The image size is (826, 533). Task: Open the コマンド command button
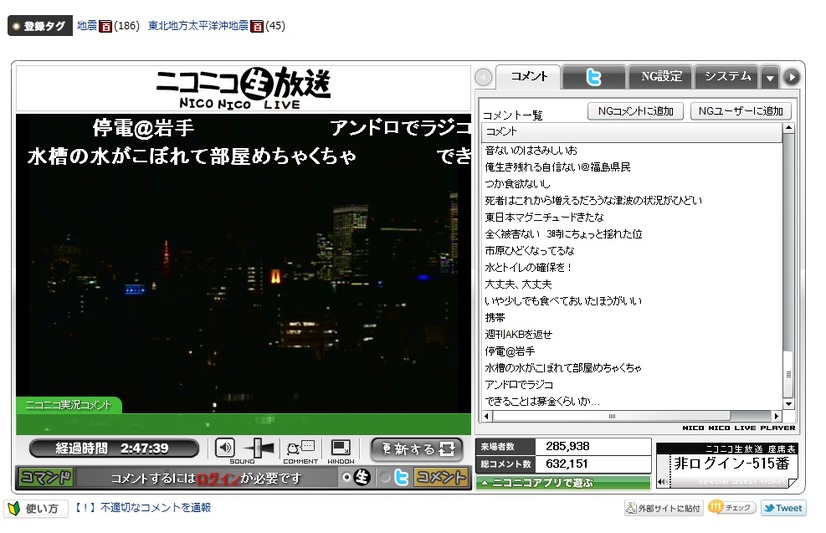click(45, 477)
